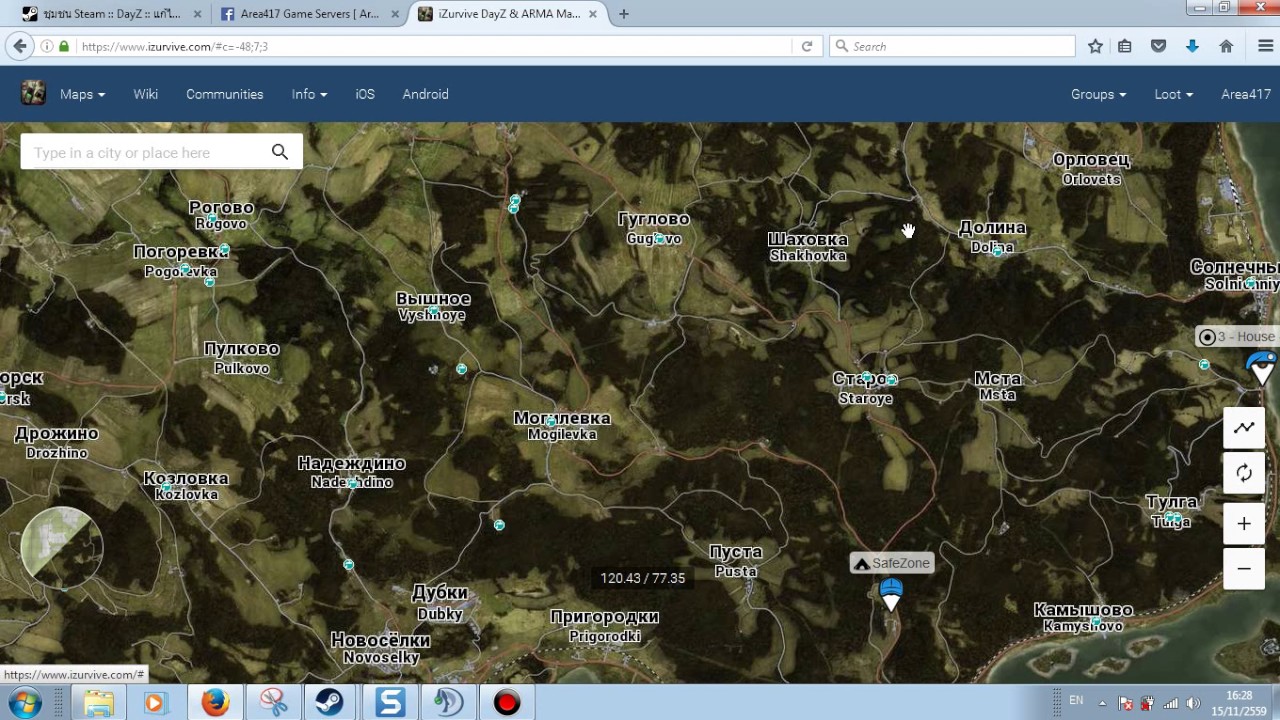1280x720 pixels.
Task: Click the blue SafeZone map marker pin
Action: (891, 595)
